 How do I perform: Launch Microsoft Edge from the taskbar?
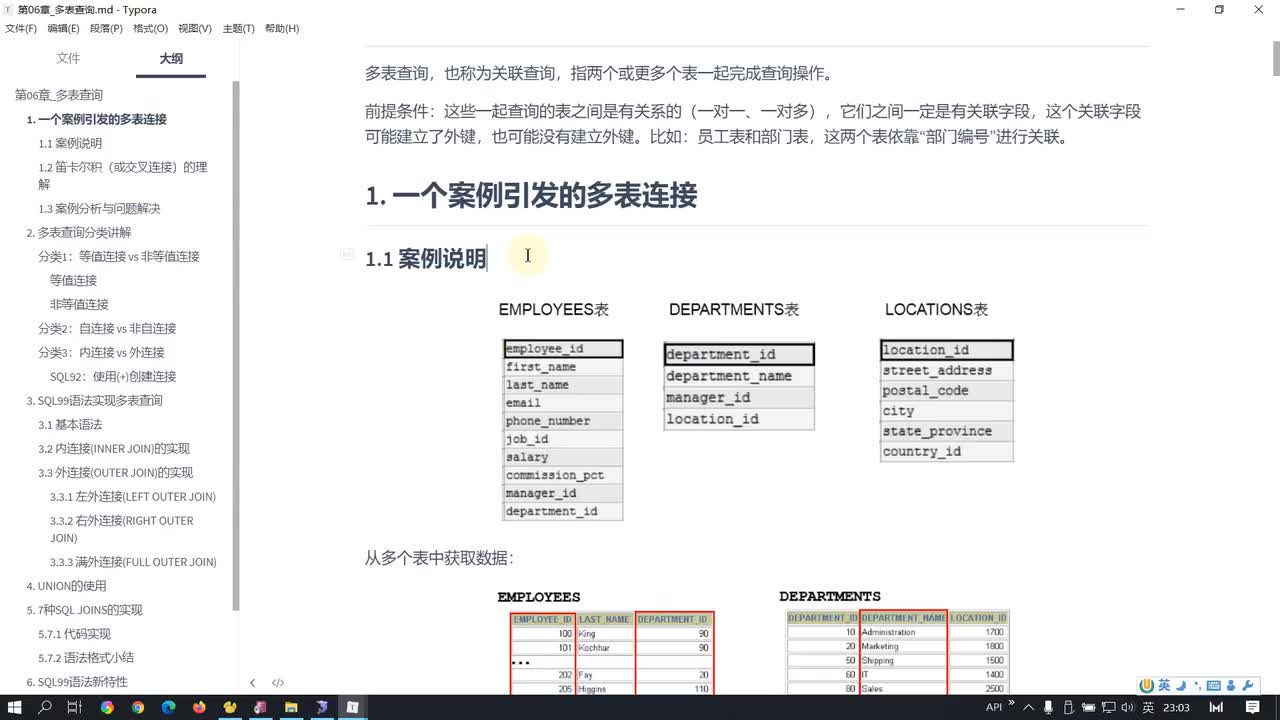click(168, 707)
